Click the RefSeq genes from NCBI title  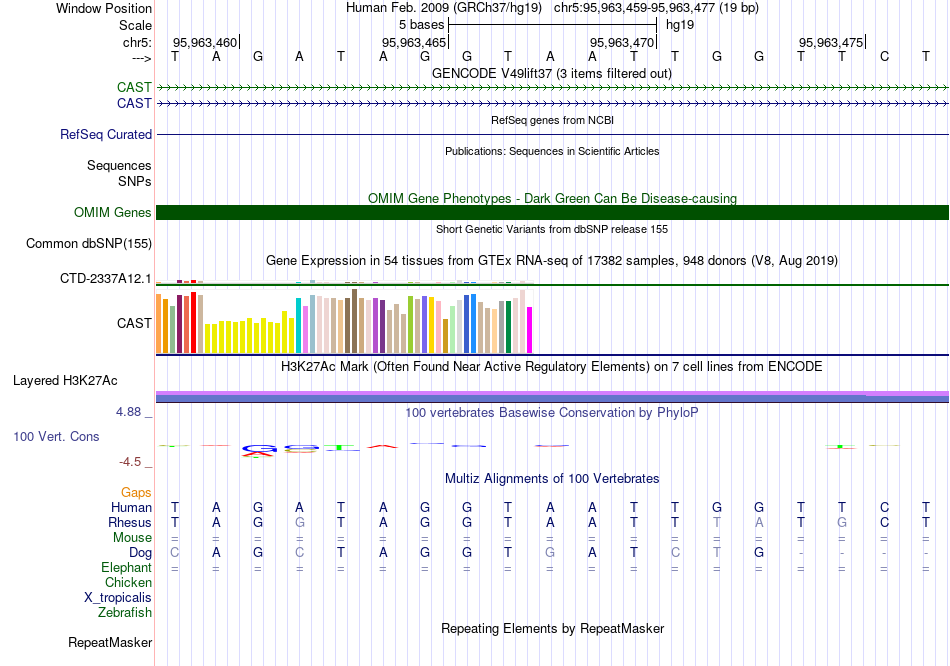click(552, 120)
